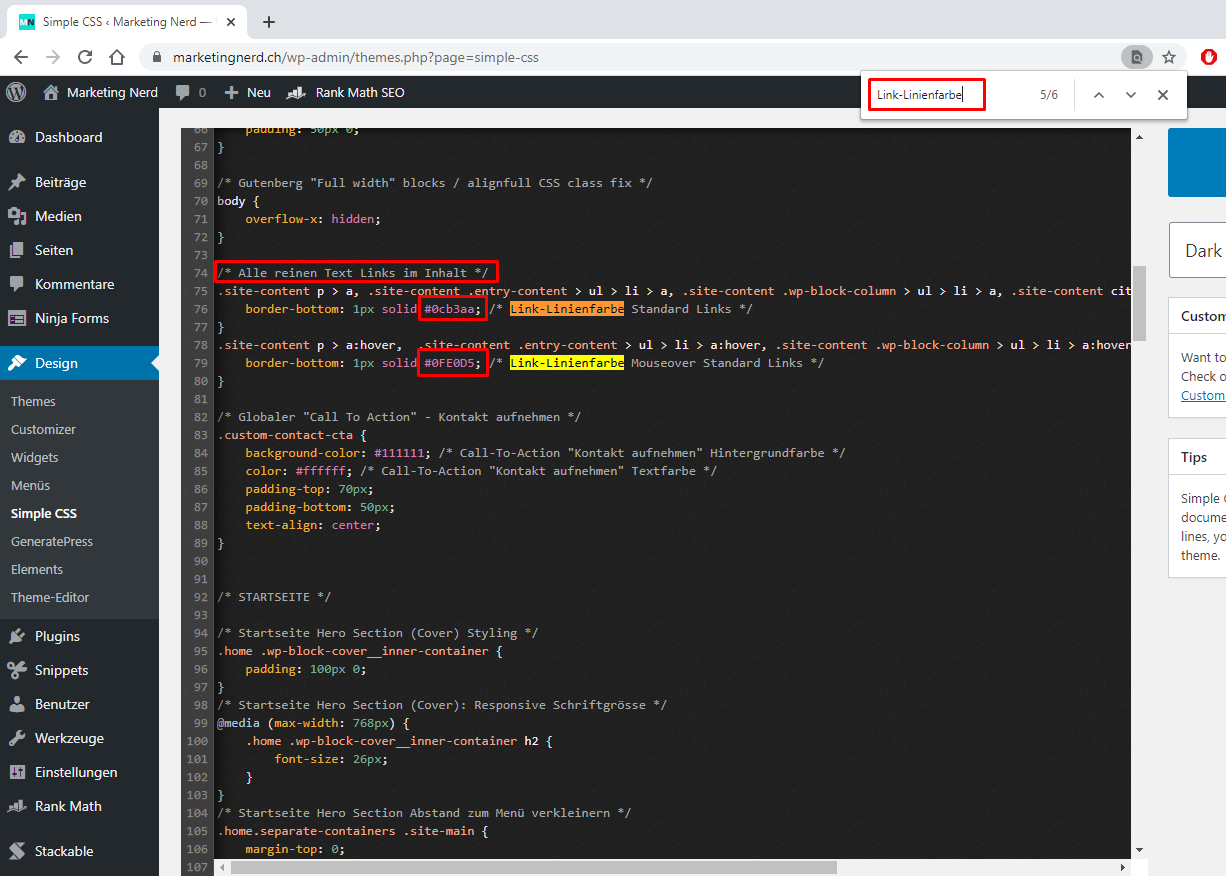
Task: Open the Themes submenu
Action: 33,401
